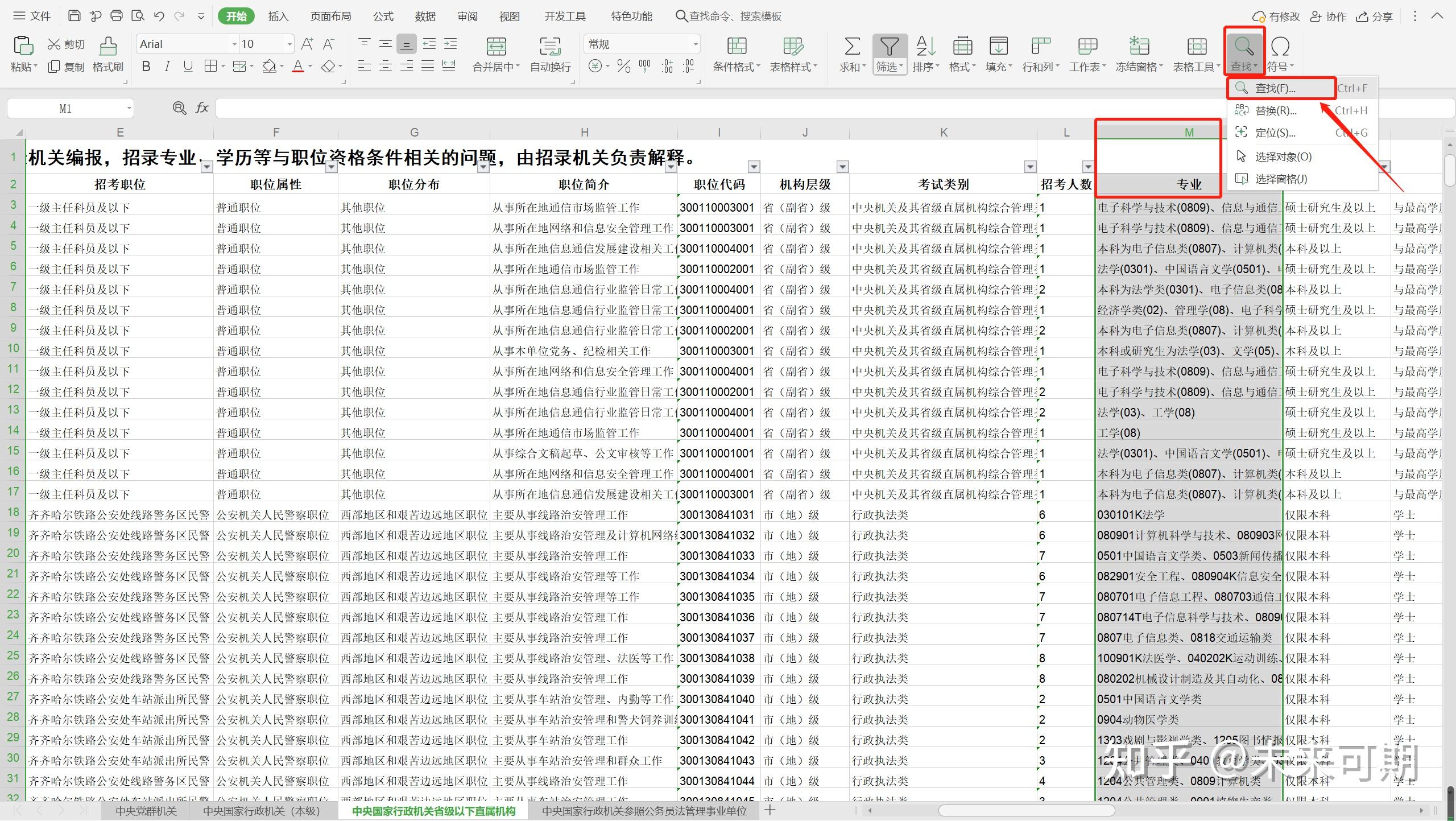Click the add new sheet plus button
Viewport: 1456px width, 821px height.
(770, 810)
